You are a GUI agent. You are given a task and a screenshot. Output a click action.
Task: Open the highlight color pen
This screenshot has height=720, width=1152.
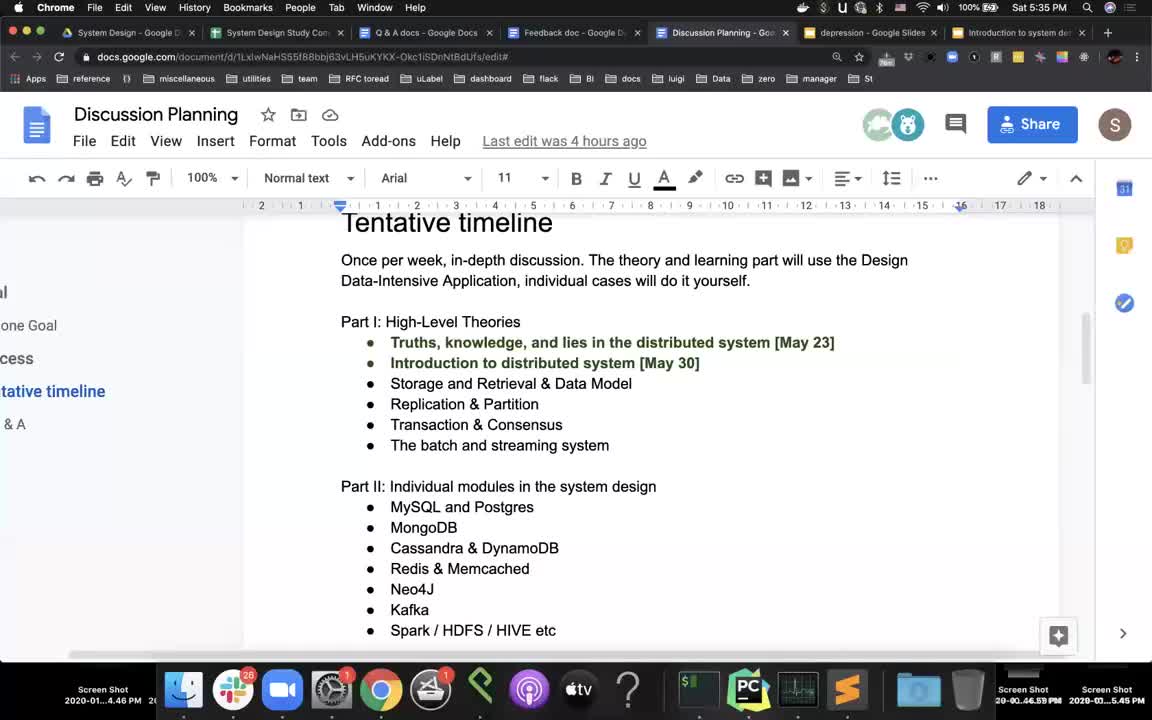695,178
